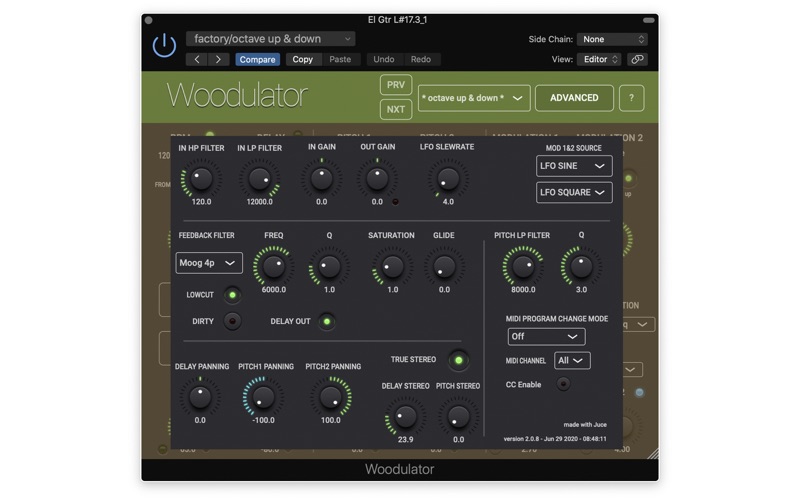Click the Paste button
The image size is (800, 500).
point(340,59)
